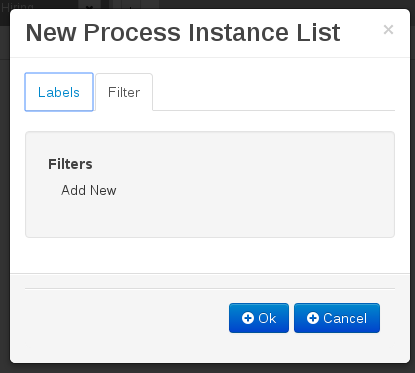
Task: Click the plus icon on Ok button
Action: [x=248, y=318]
